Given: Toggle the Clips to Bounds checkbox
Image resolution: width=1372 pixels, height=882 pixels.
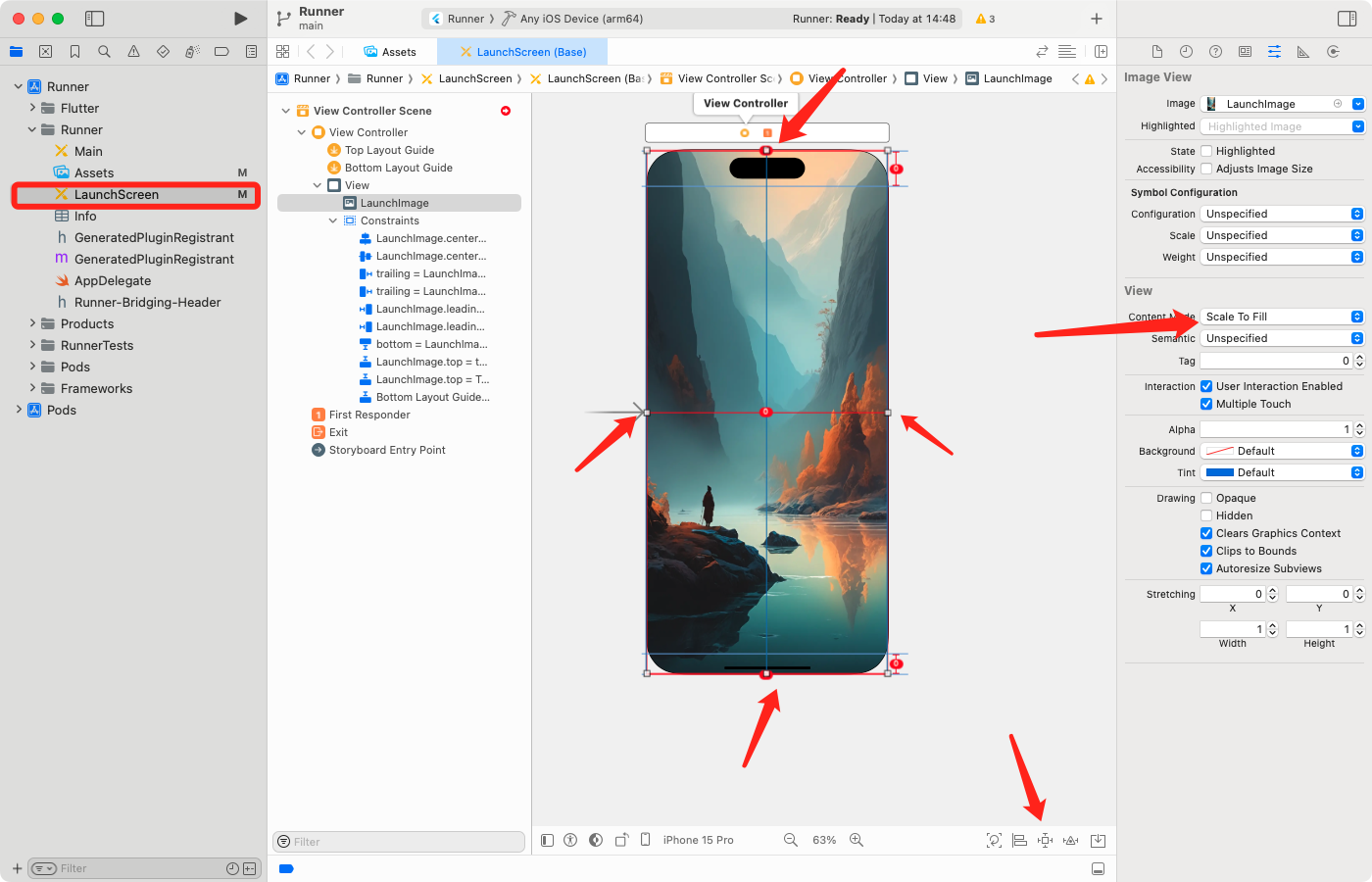Looking at the screenshot, I should 1206,551.
